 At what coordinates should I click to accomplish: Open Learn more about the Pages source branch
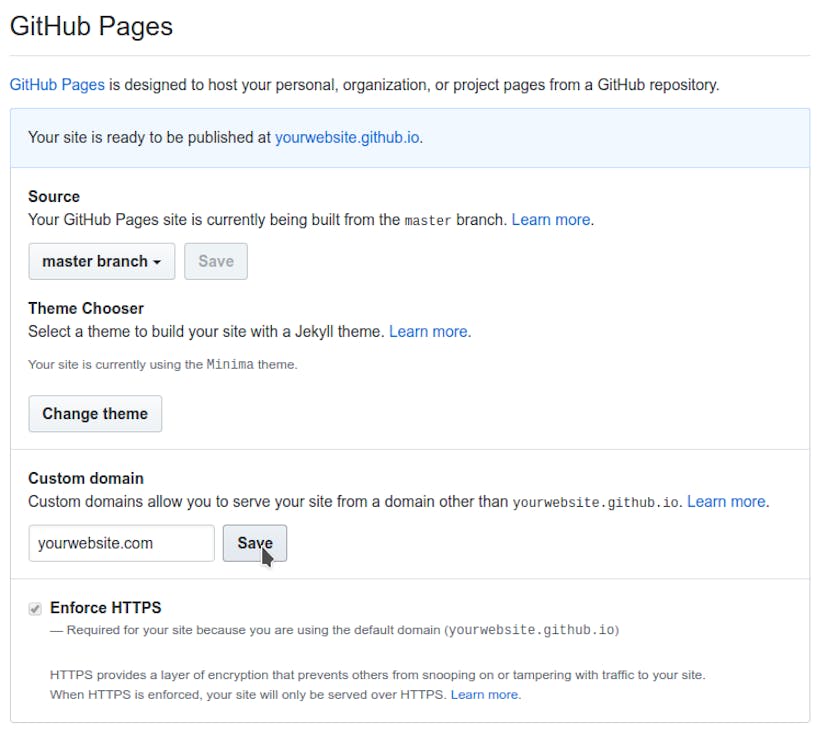click(x=550, y=219)
